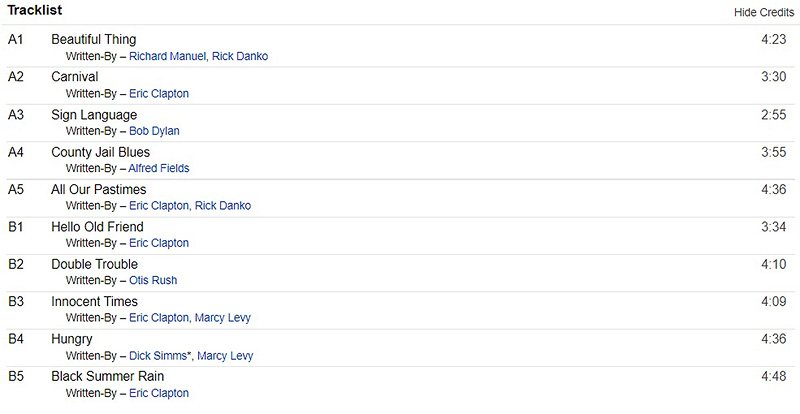The width and height of the screenshot is (800, 414).
Task: Click the Double Trouble track title
Action: [94, 264]
